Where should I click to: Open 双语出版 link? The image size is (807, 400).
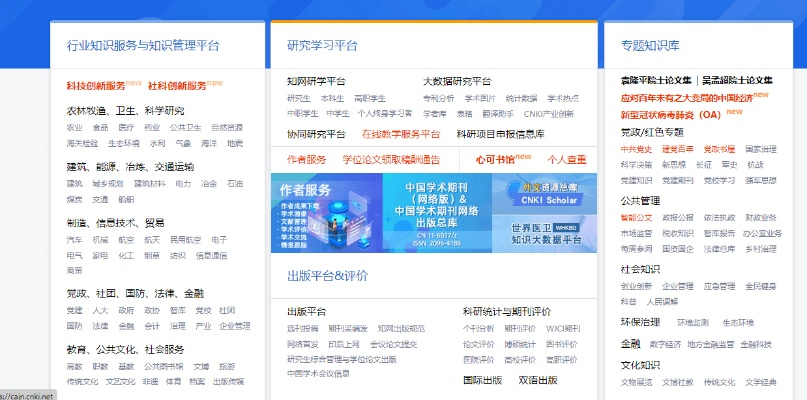click(x=538, y=380)
